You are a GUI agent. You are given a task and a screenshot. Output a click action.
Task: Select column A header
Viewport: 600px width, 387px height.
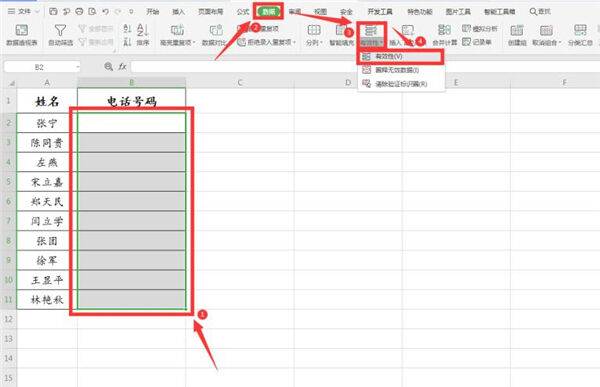click(47, 83)
